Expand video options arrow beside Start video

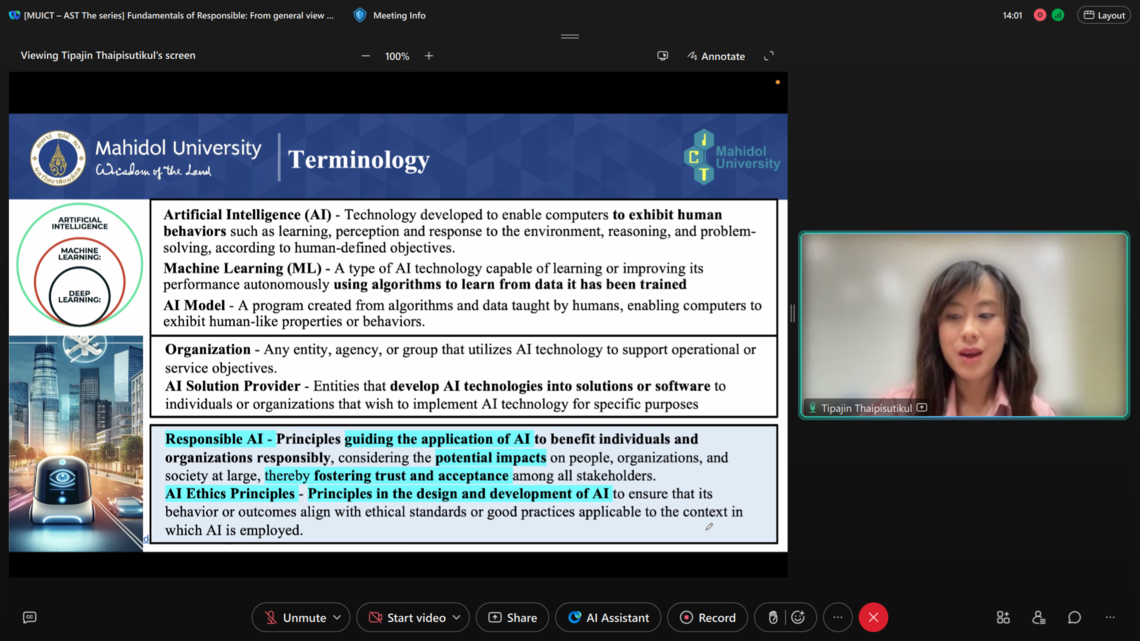coord(456,618)
